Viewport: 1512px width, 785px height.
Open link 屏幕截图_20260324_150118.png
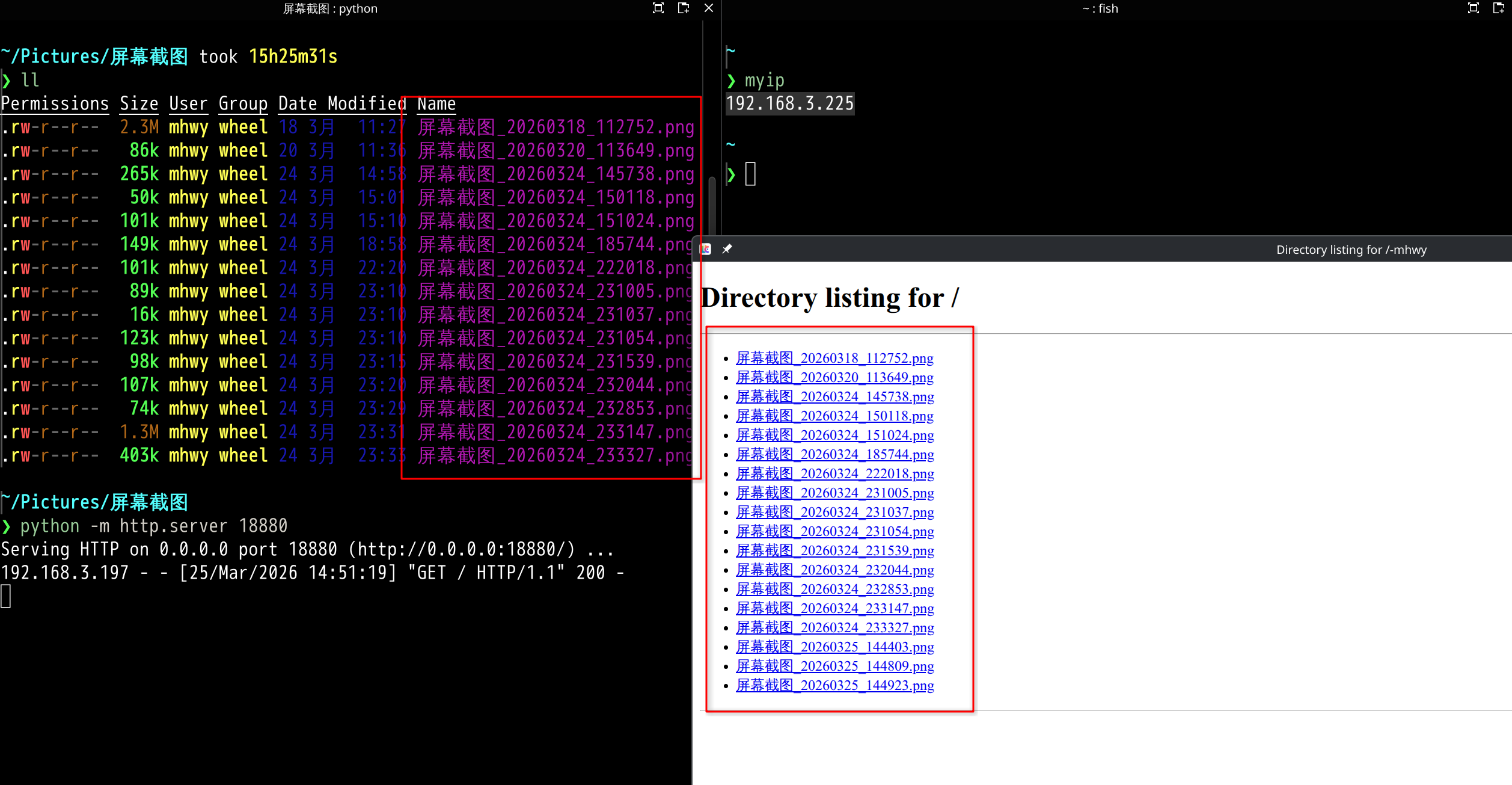click(834, 416)
